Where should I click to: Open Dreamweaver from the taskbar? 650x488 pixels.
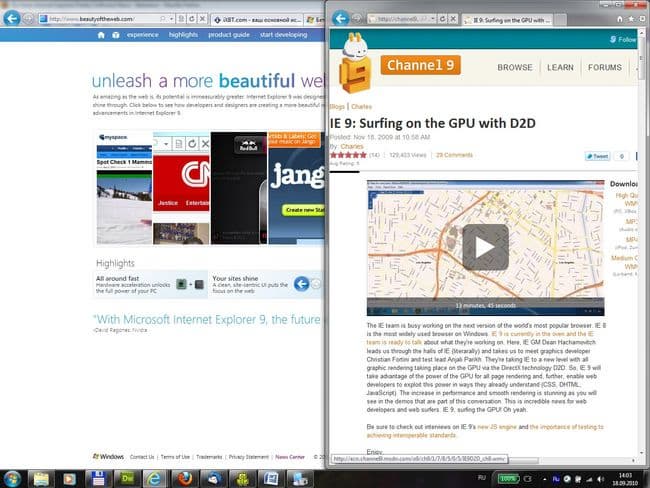point(127,479)
